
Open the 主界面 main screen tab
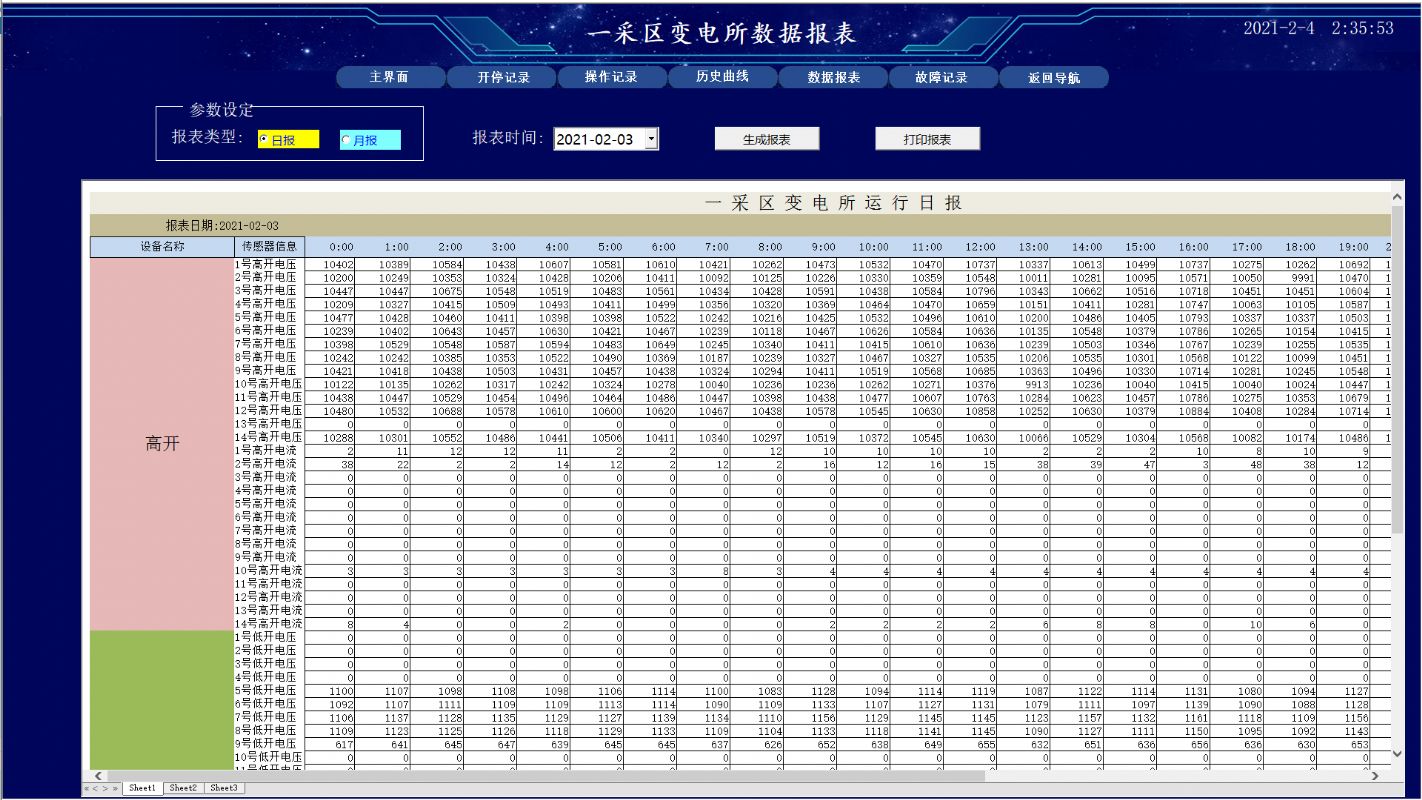click(x=389, y=77)
